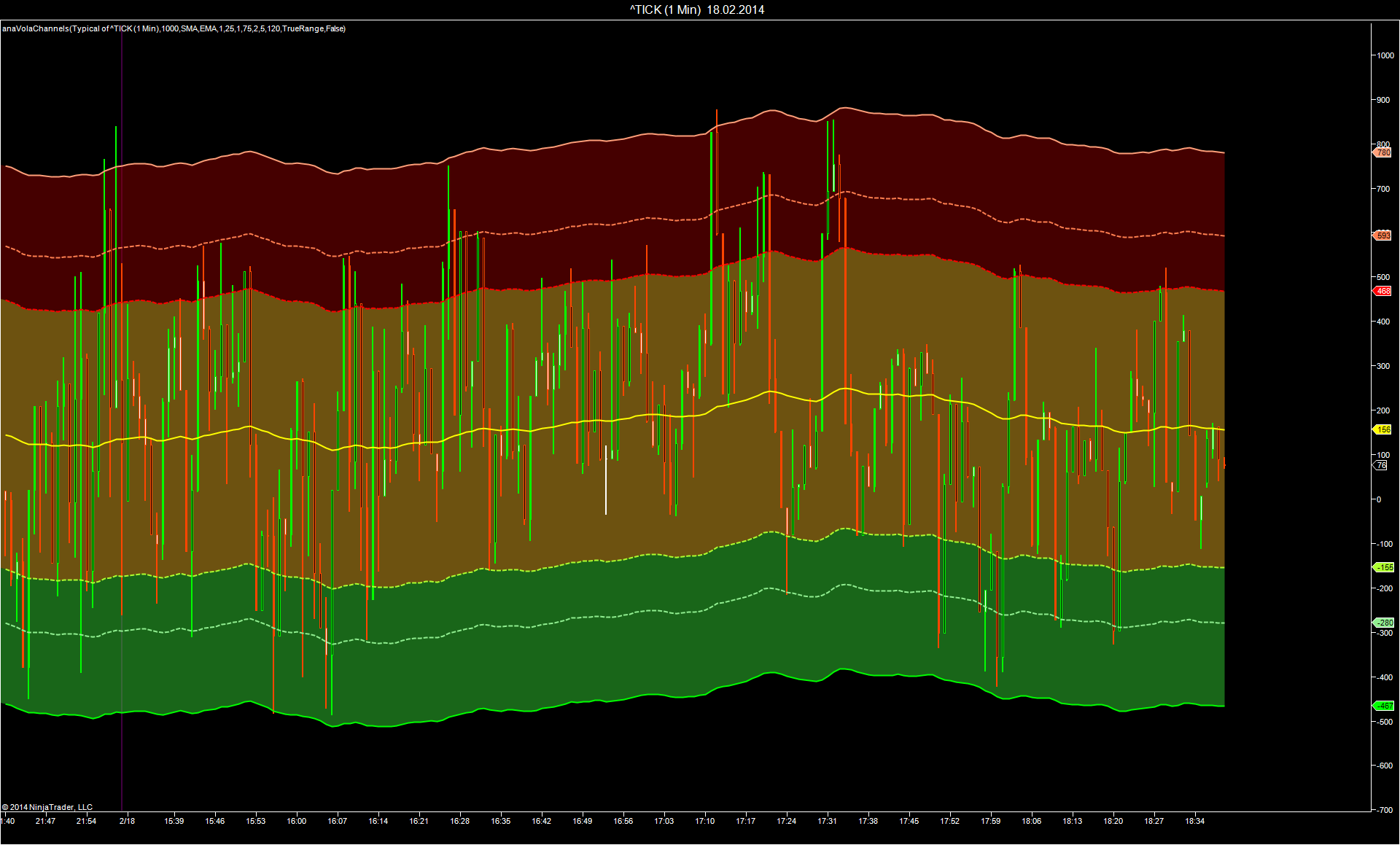Click the NinjaTrader copyright text

(47, 807)
